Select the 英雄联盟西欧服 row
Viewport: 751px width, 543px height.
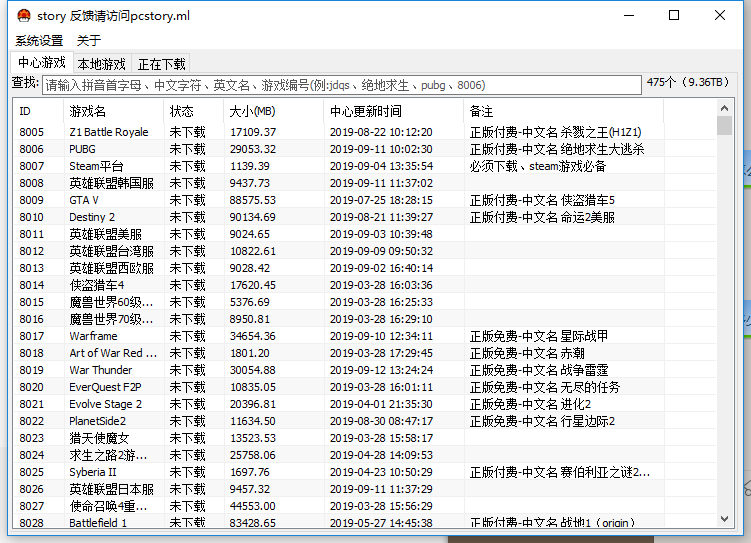(365, 268)
